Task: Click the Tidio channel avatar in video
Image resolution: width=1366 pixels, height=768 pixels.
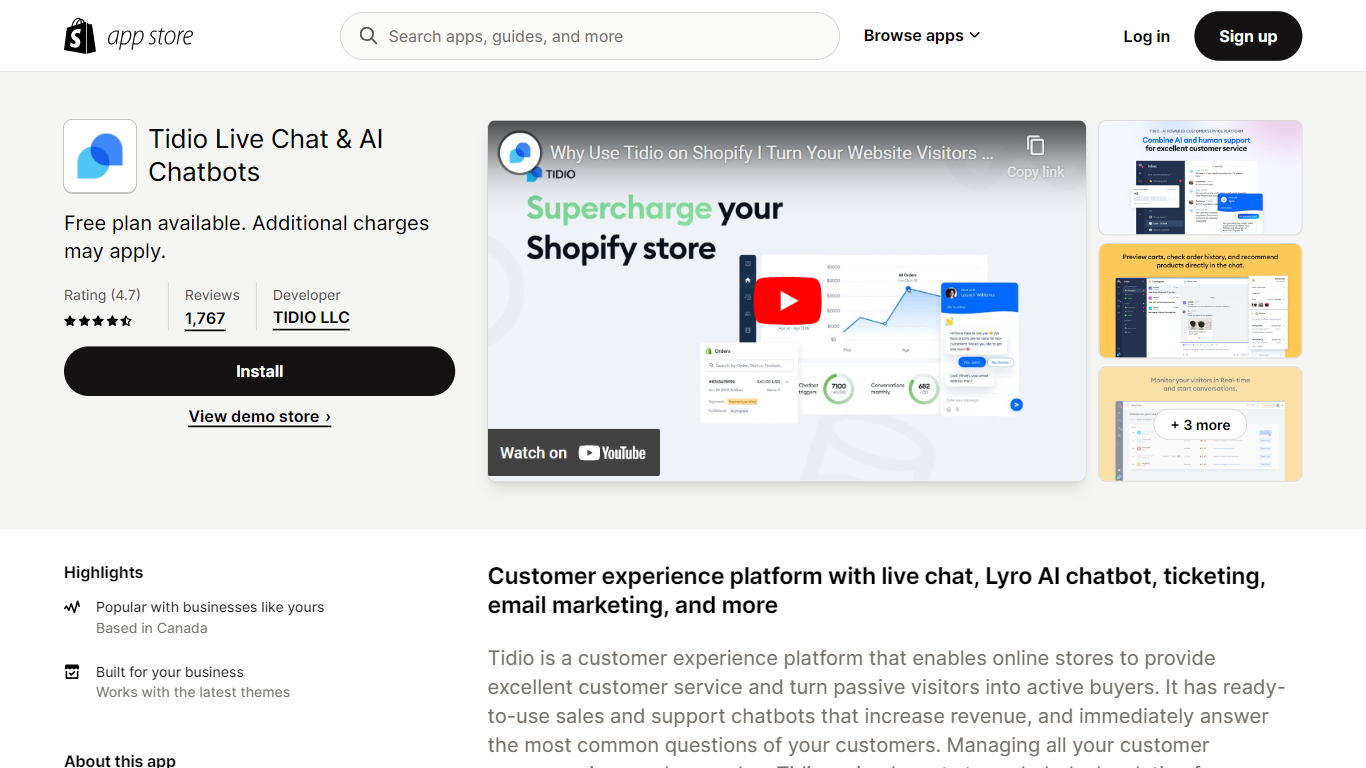Action: pyautogui.click(x=520, y=153)
